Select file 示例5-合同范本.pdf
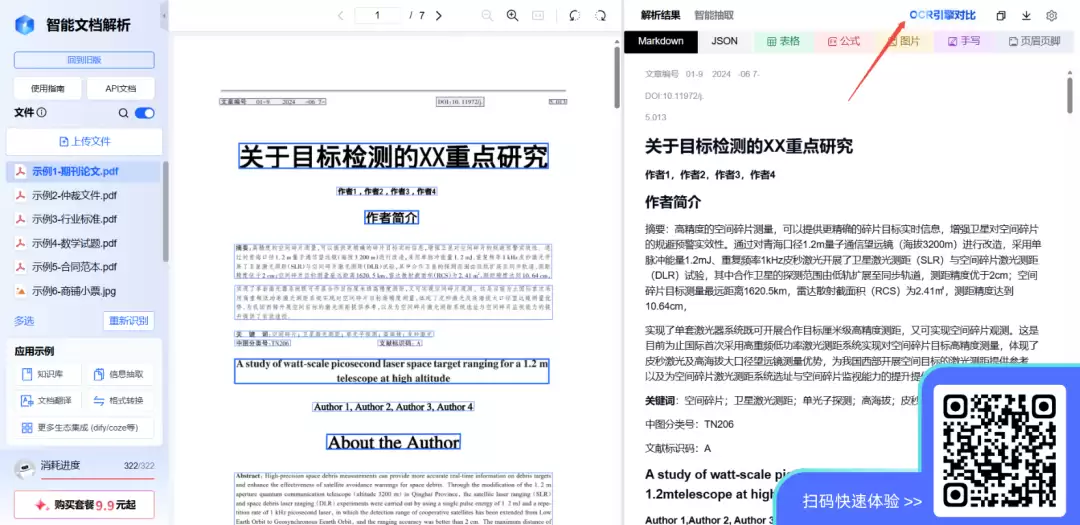 (x=84, y=267)
